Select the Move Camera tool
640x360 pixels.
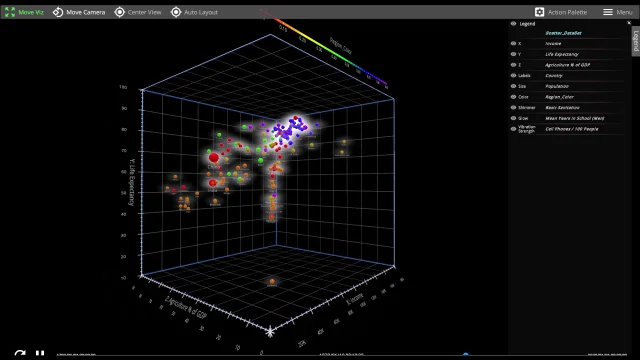79,12
